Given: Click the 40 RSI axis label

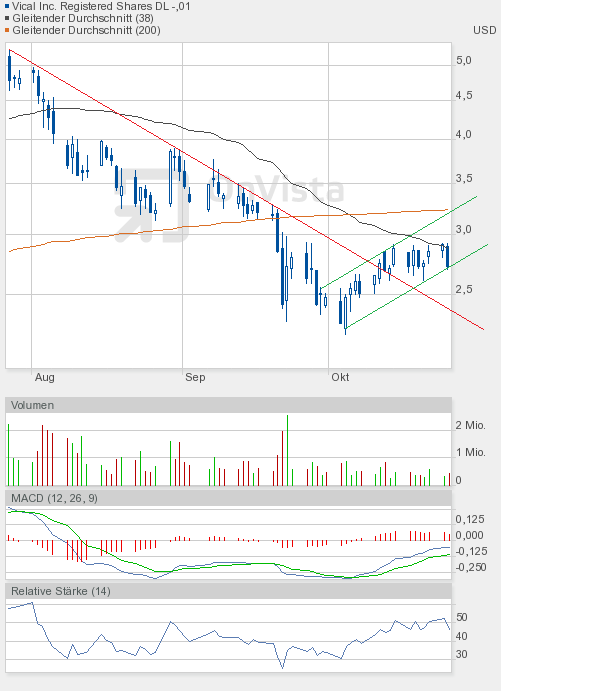Looking at the screenshot, I should (x=461, y=636).
